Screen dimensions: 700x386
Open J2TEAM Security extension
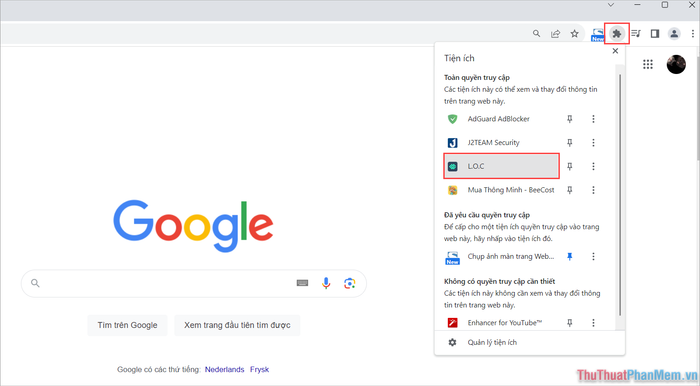coord(501,142)
